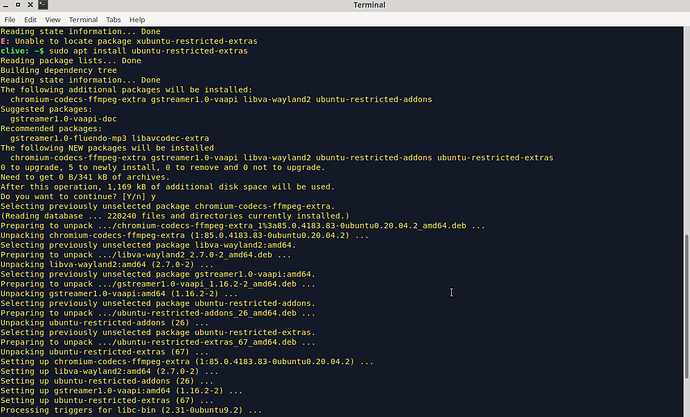Click the scrollbar track above the thumb
This screenshot has height=417, width=690.
click(x=687, y=131)
